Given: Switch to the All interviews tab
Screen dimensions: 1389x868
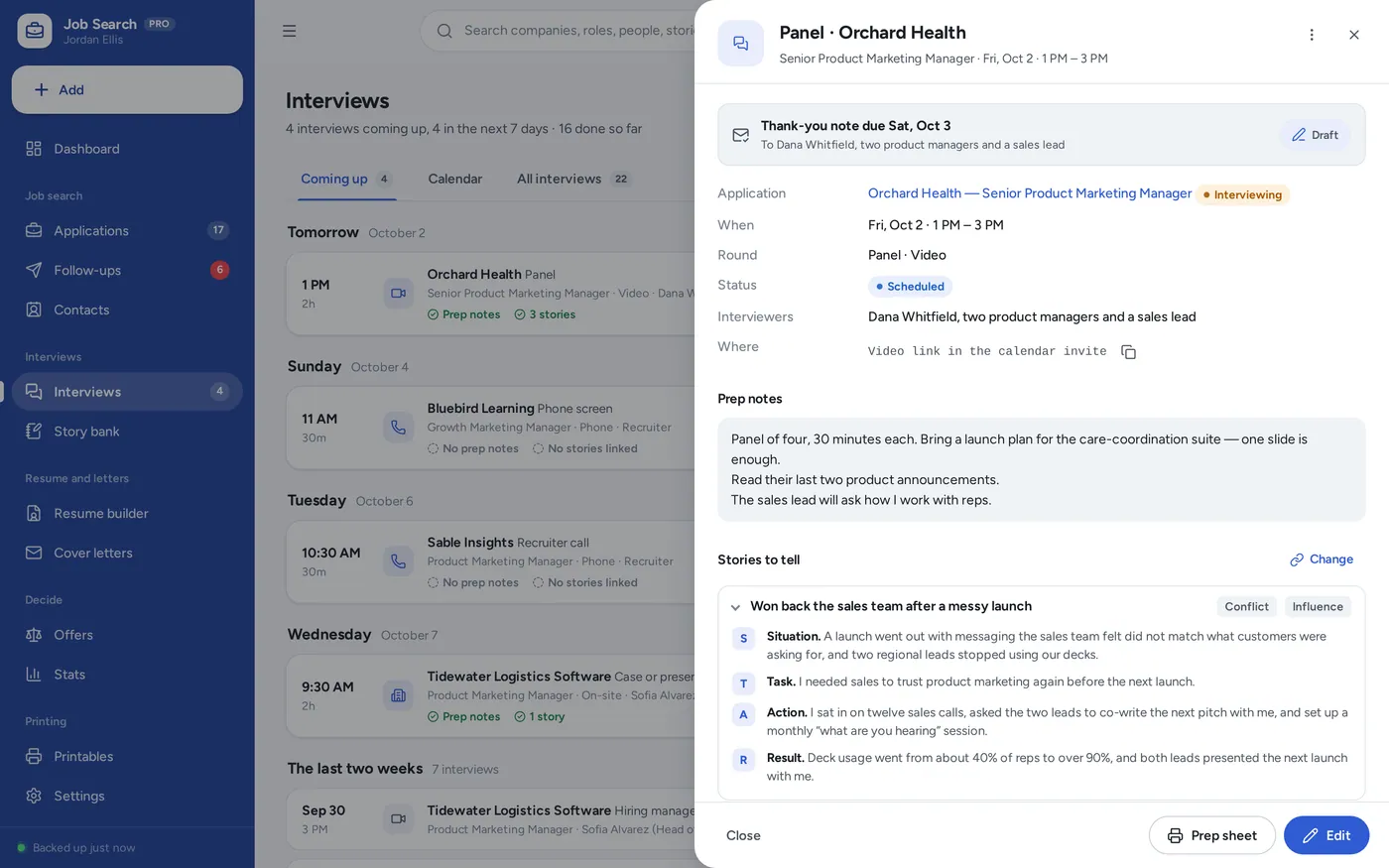Looking at the screenshot, I should (x=573, y=180).
